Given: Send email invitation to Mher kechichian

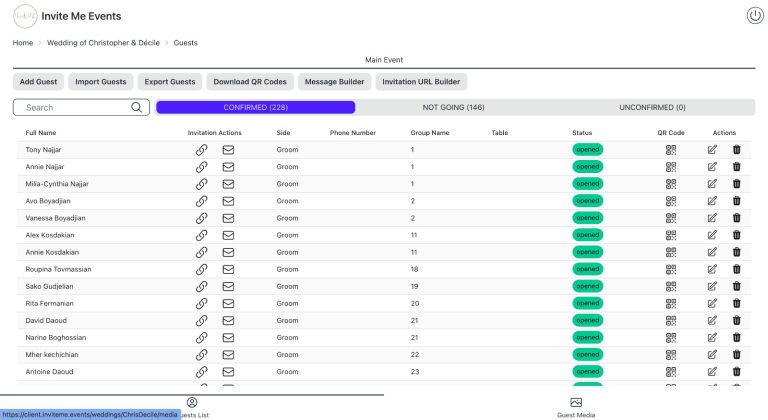Looking at the screenshot, I should [x=228, y=355].
